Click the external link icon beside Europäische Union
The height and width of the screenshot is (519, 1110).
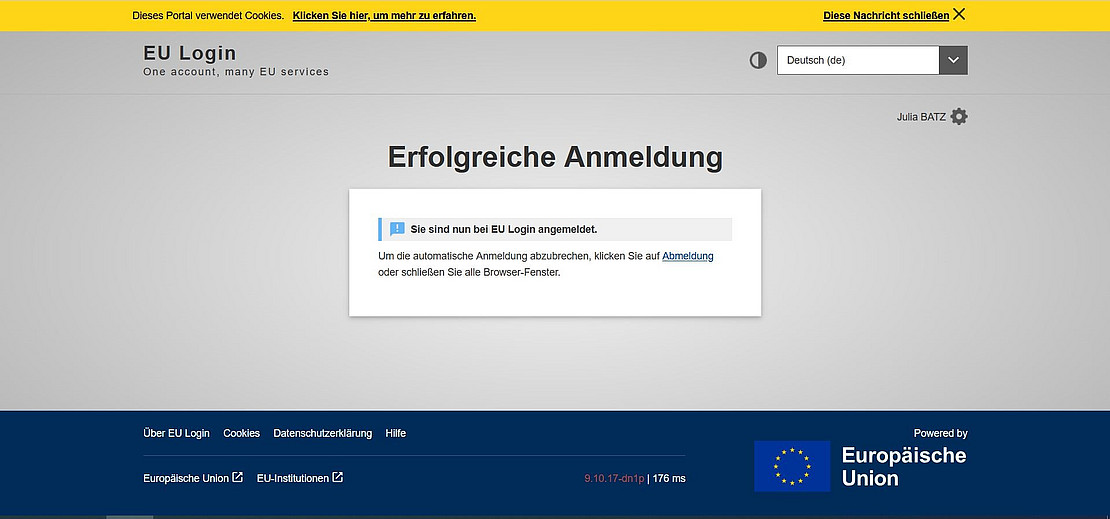coord(237,478)
